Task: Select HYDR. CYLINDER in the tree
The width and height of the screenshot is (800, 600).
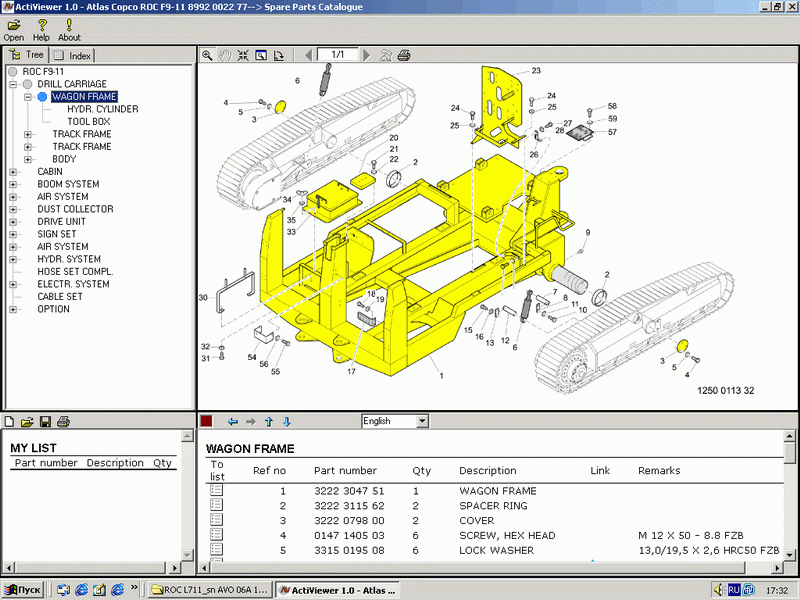Action: (x=102, y=109)
